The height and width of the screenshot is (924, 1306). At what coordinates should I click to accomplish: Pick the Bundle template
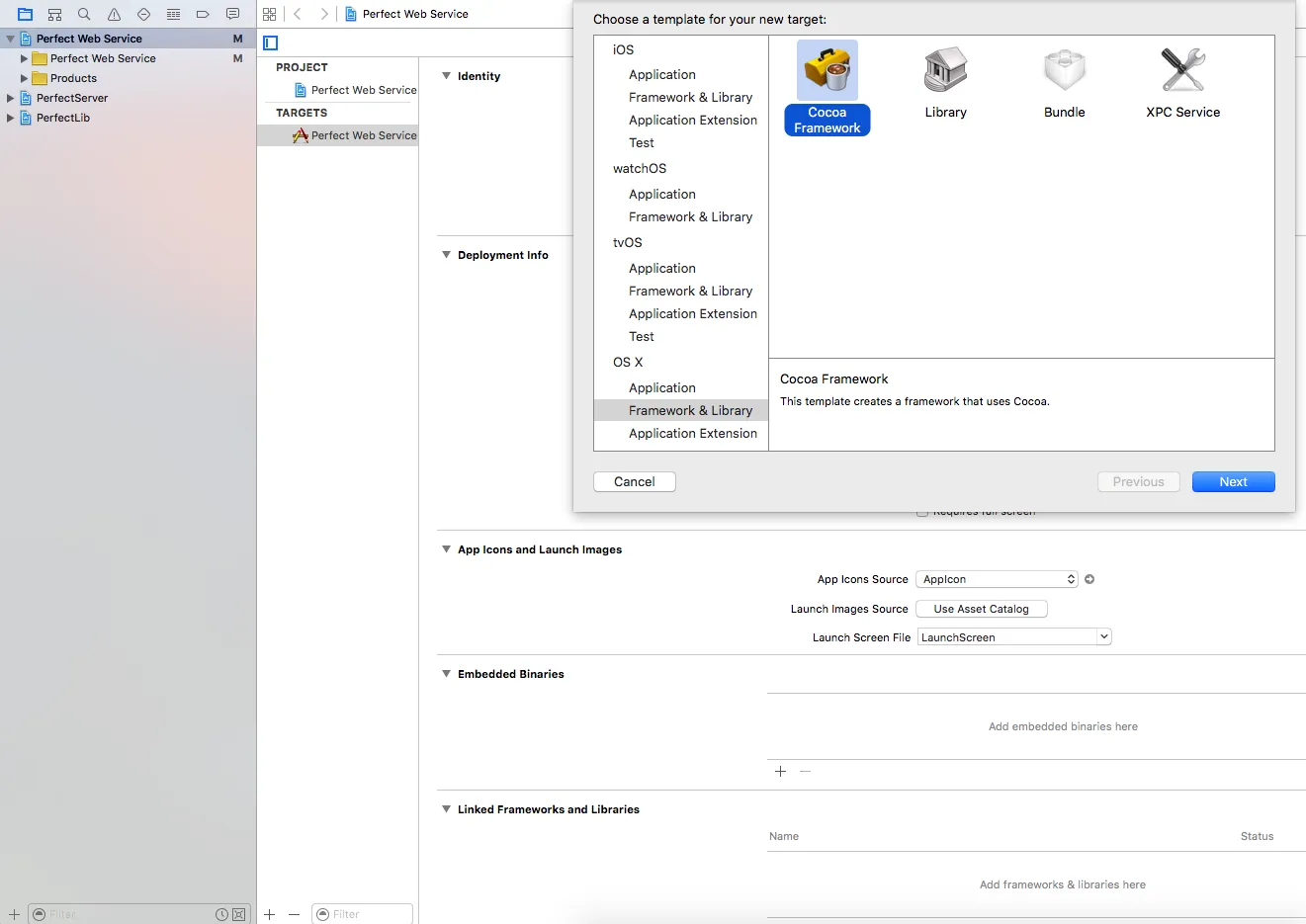point(1065,83)
